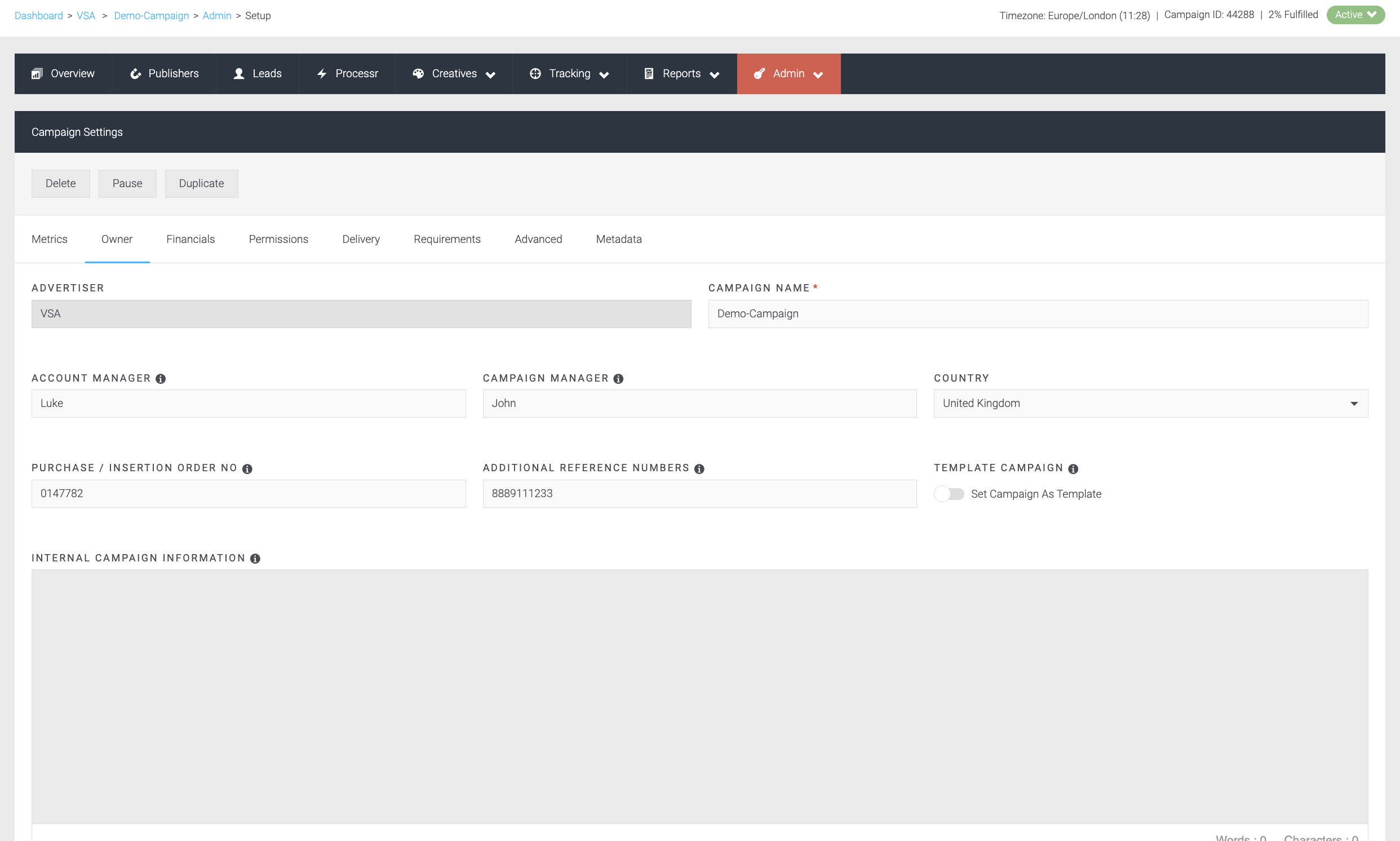This screenshot has height=841, width=1400.
Task: Click the Internal Campaign Information text area
Action: (x=699, y=697)
